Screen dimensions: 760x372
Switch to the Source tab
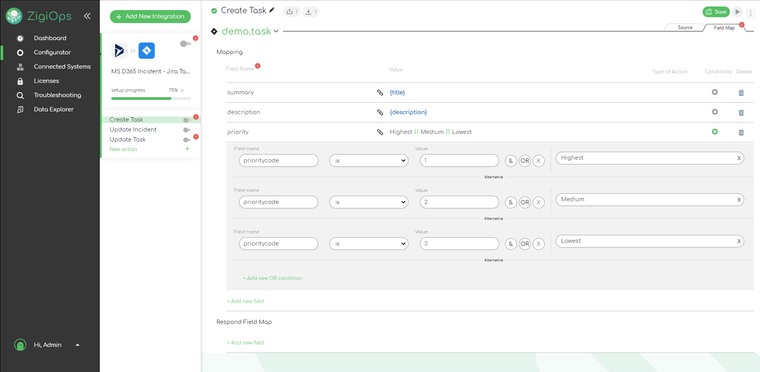click(684, 28)
